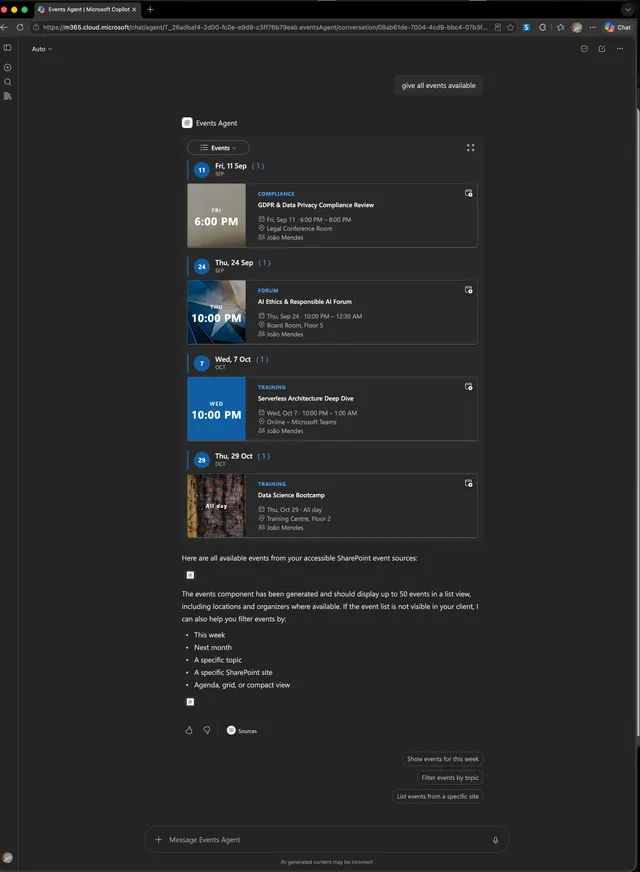Click the COMPLIANCE category label
This screenshot has width=640, height=872.
pos(276,194)
